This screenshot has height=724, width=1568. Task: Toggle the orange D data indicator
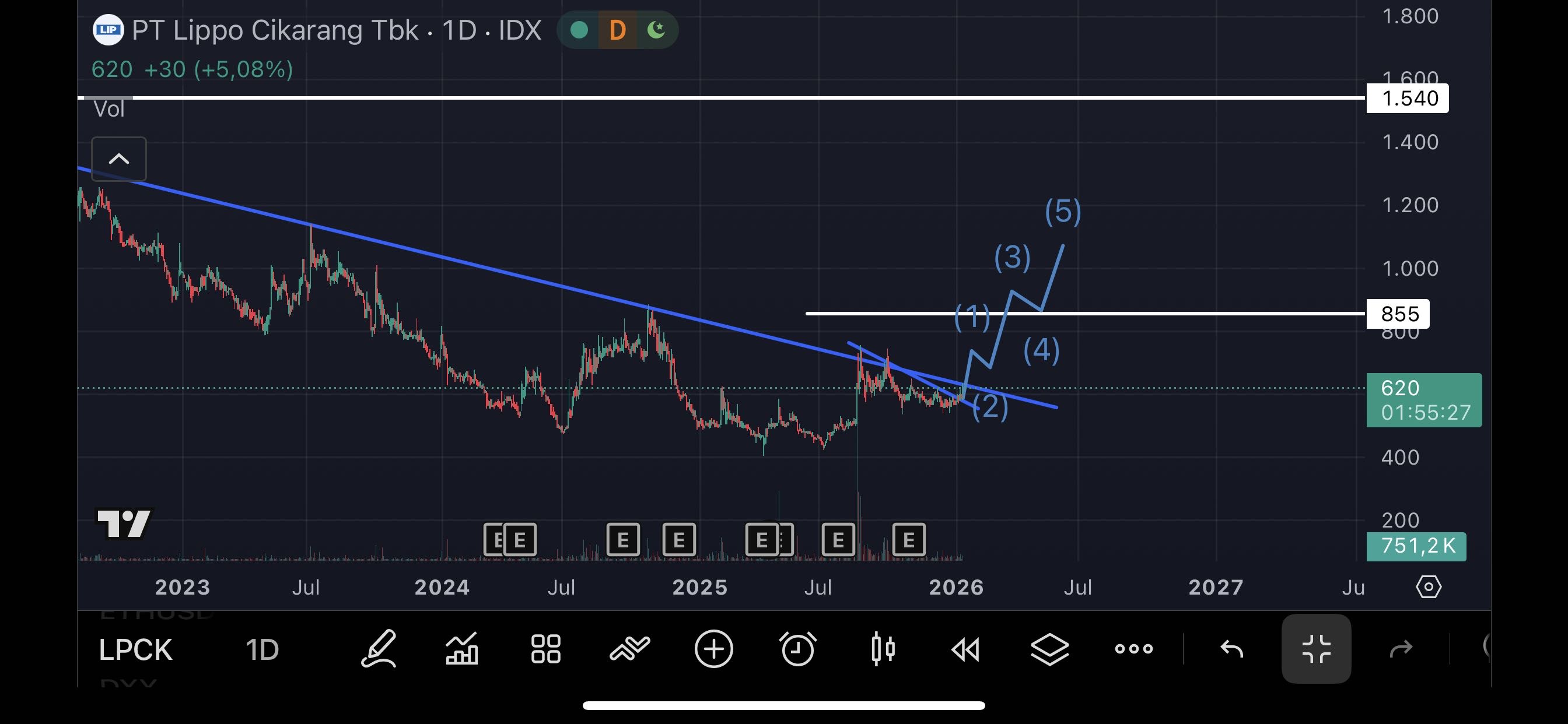[617, 30]
